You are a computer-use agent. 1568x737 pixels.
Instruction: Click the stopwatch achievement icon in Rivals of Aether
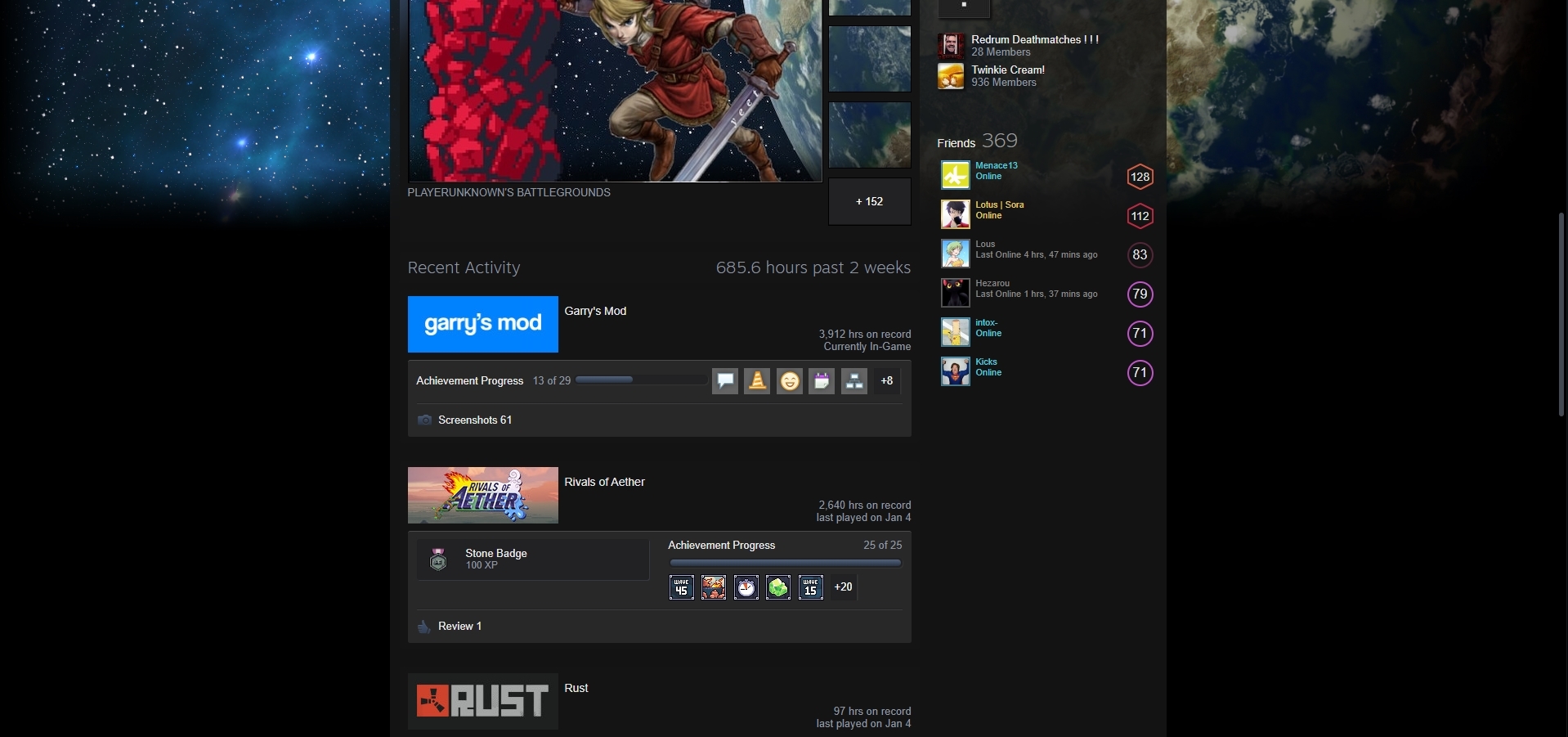coord(746,587)
